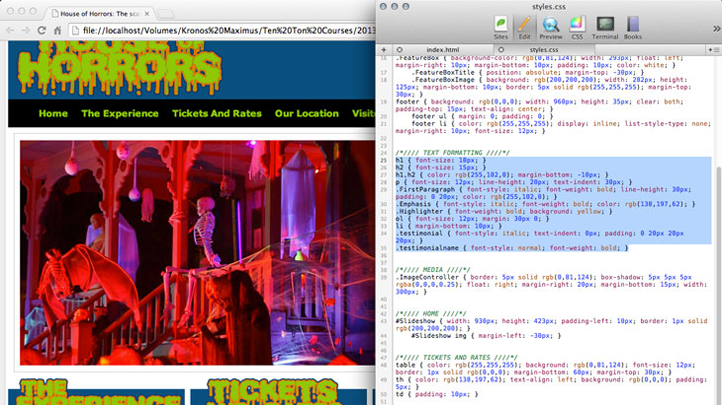Open the Preview pane icon

click(x=551, y=25)
